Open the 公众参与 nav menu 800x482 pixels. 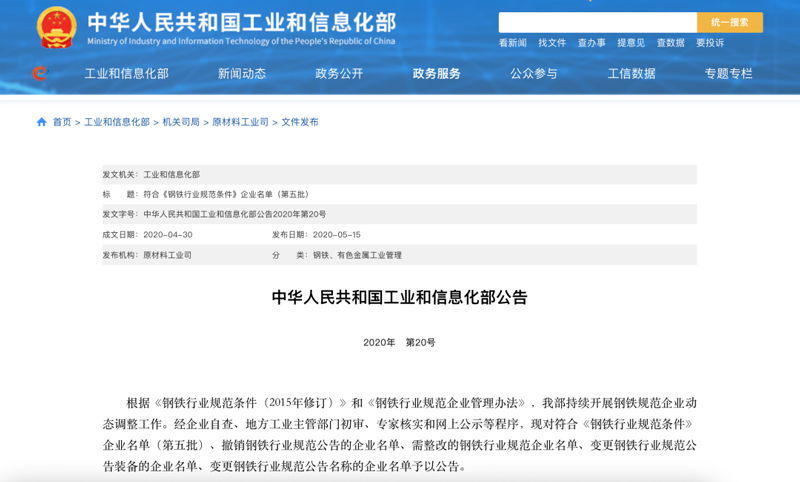pyautogui.click(x=534, y=73)
